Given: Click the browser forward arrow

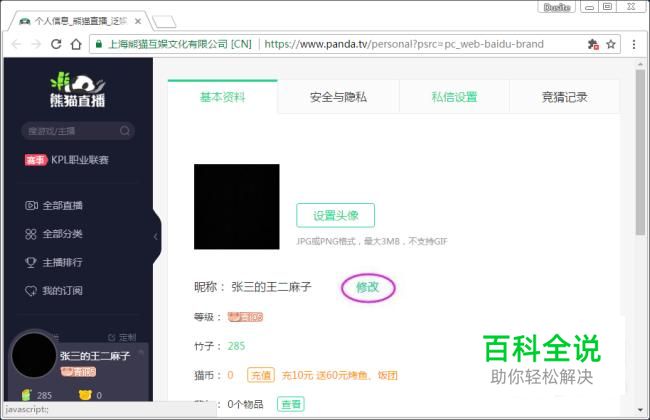Looking at the screenshot, I should click(36, 44).
